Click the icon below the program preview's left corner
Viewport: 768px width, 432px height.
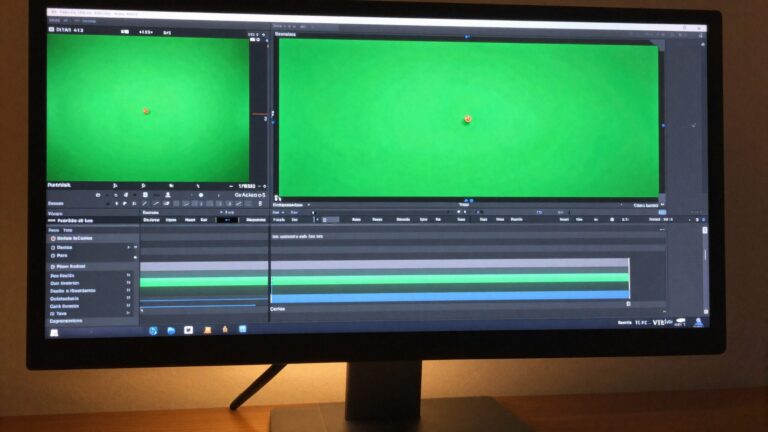pyautogui.click(x=278, y=198)
